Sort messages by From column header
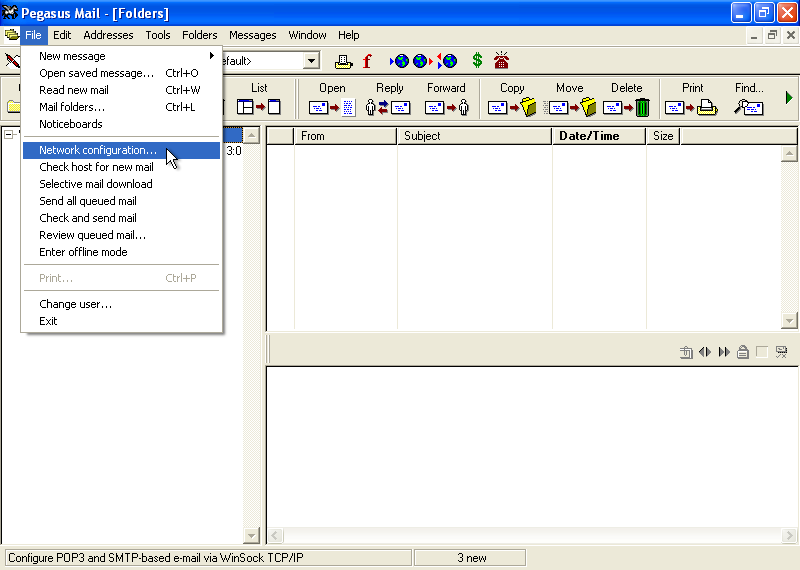Screen dimensions: 800x570 pos(345,136)
